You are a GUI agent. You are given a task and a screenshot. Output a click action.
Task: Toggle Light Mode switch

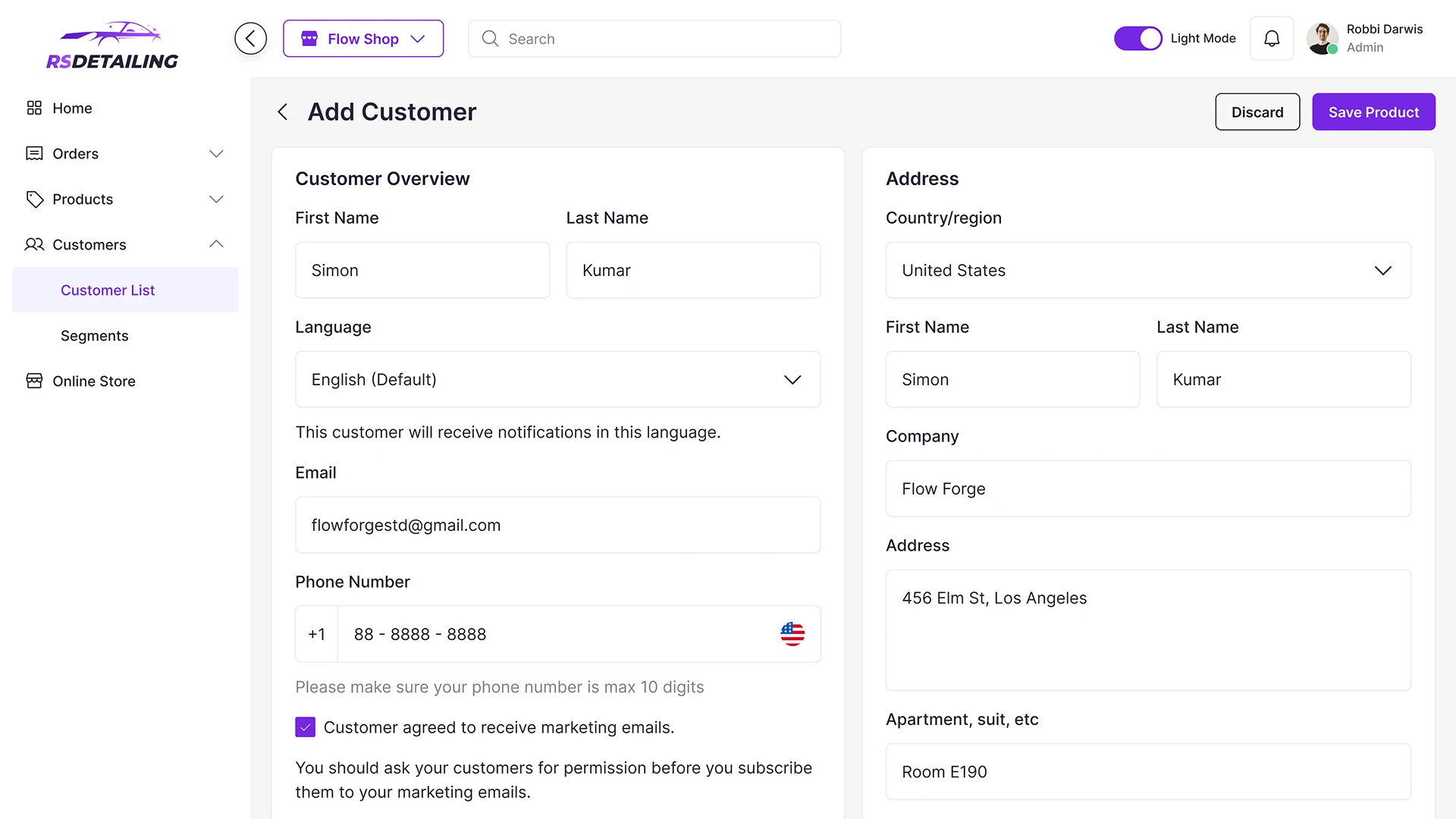tap(1137, 38)
